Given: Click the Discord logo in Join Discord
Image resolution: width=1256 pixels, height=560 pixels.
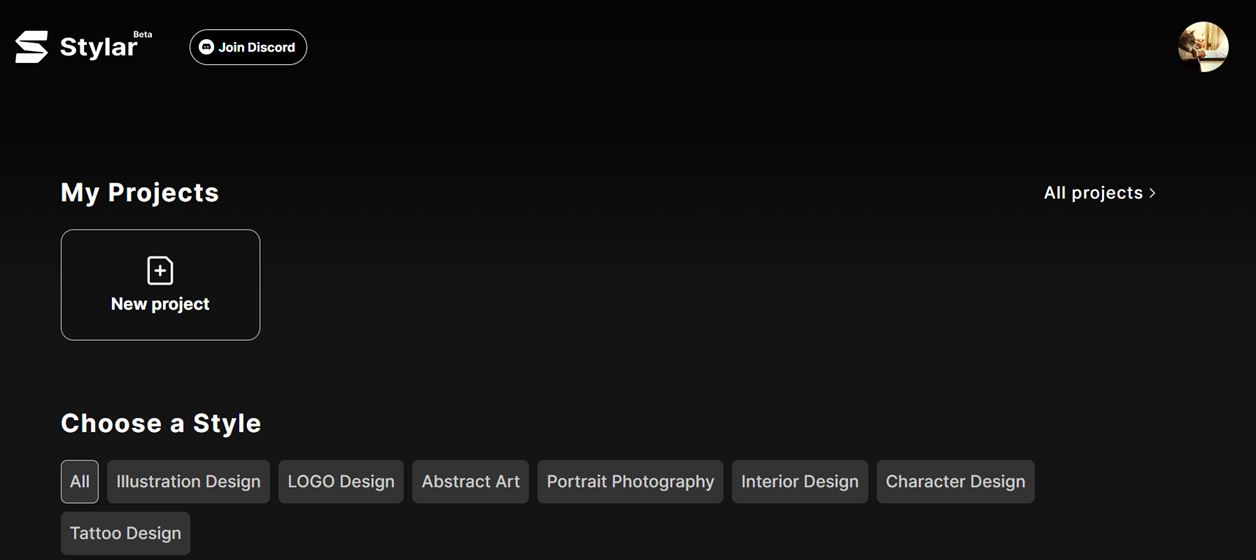Looking at the screenshot, I should (207, 47).
